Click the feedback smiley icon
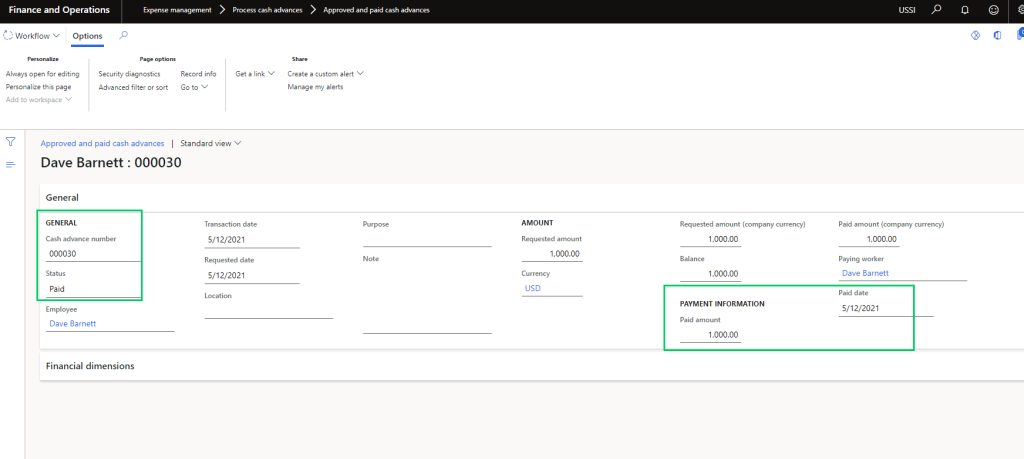The image size is (1024, 459). click(993, 10)
